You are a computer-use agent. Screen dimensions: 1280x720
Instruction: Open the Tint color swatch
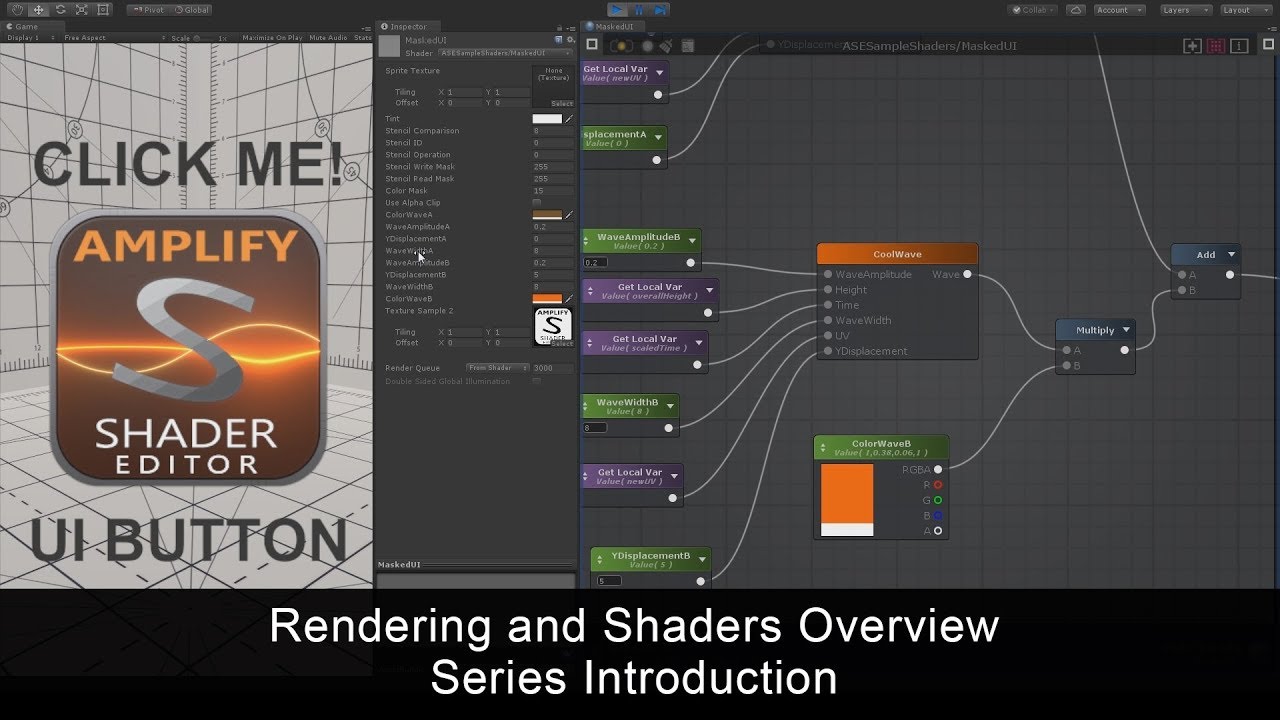click(547, 119)
